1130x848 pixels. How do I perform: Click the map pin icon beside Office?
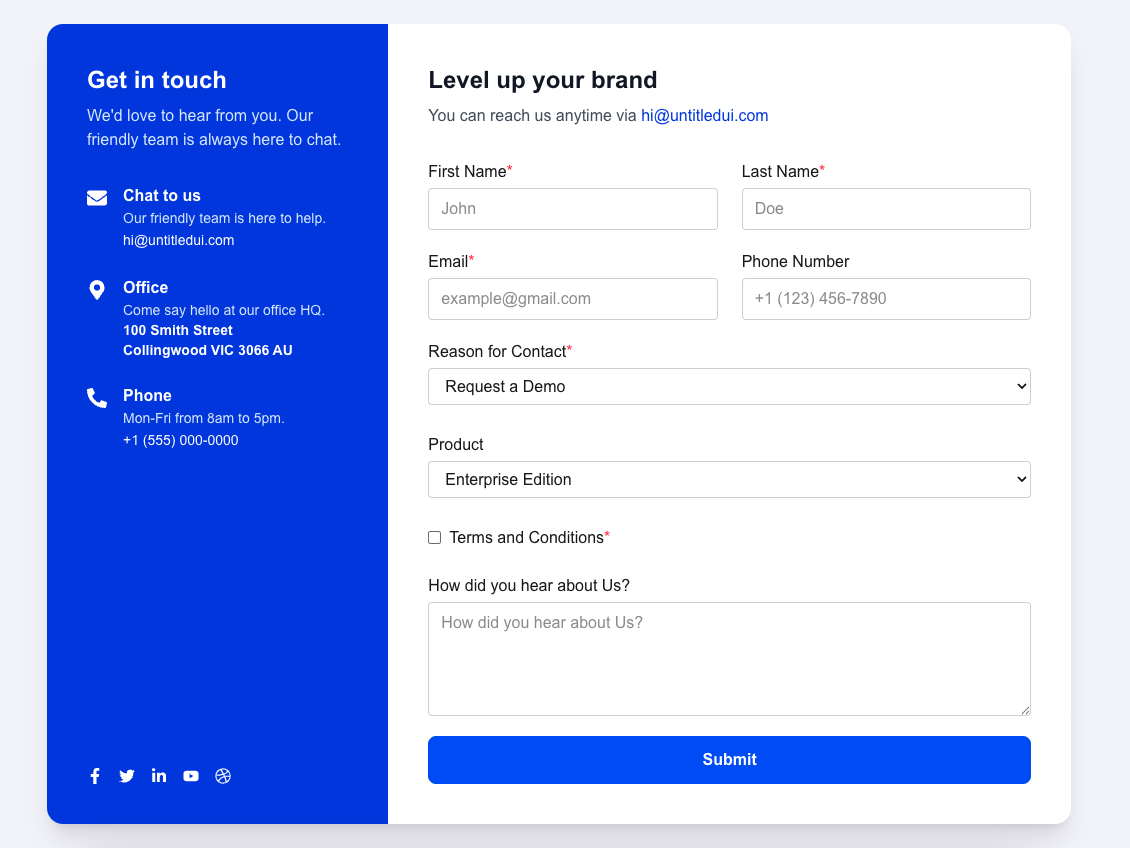click(97, 290)
